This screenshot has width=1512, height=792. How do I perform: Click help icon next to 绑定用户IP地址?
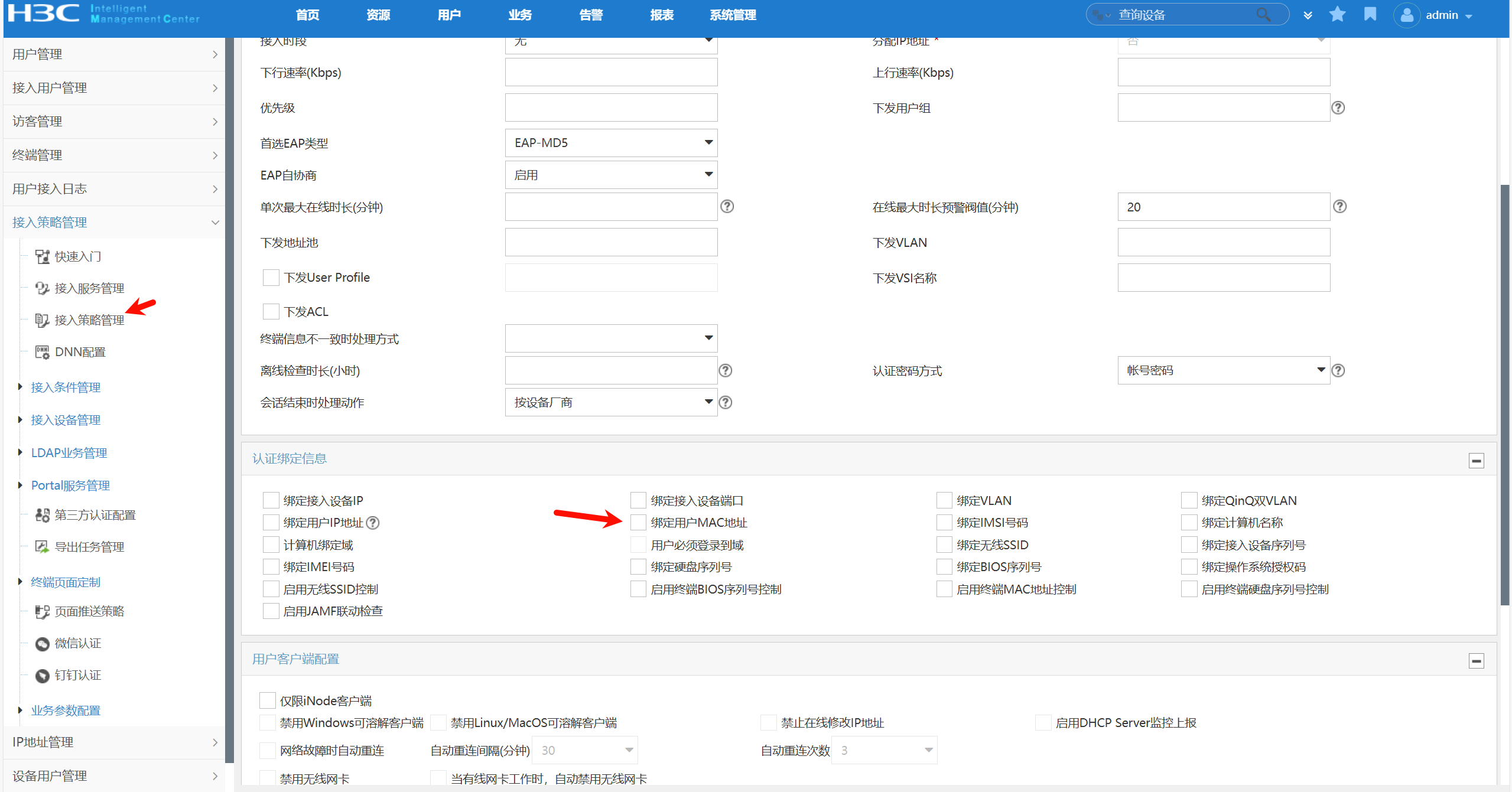click(x=373, y=523)
